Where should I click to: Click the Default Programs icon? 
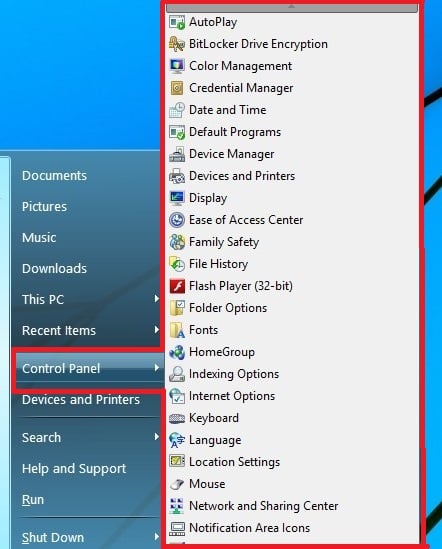pyautogui.click(x=177, y=132)
